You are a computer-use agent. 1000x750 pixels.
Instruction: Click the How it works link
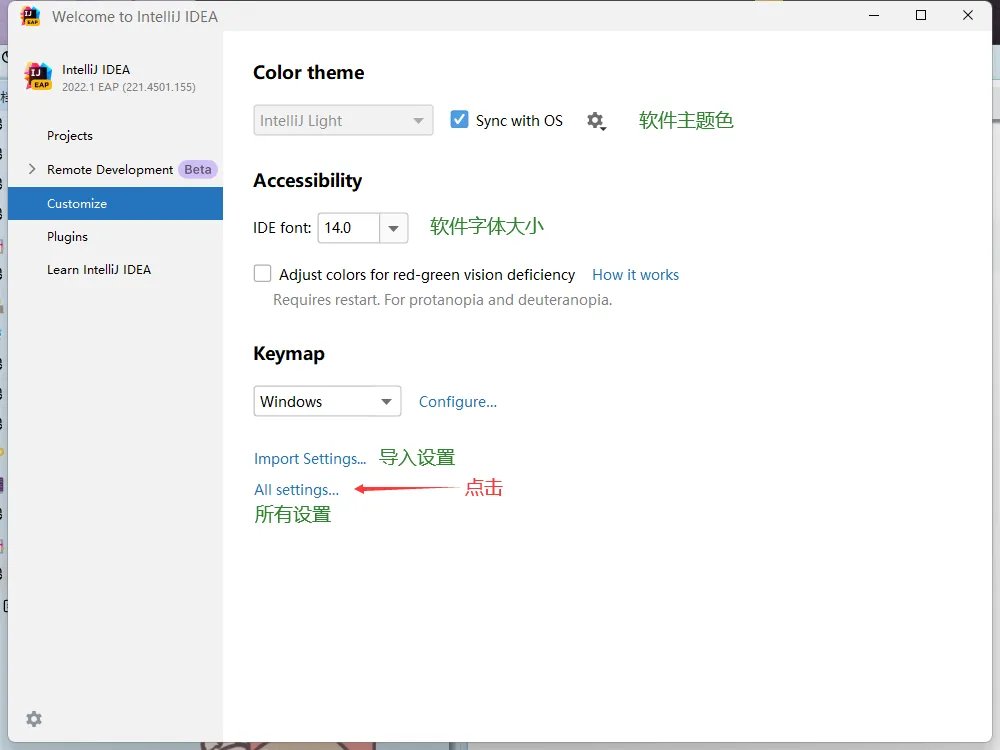(635, 275)
